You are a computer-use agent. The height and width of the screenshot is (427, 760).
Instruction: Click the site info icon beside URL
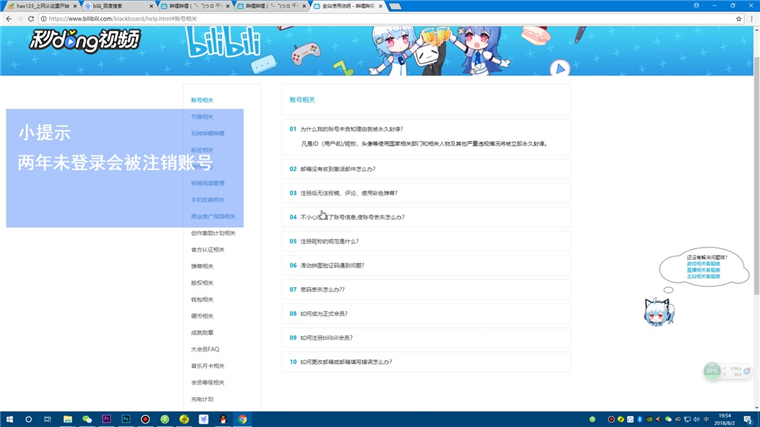coord(44,18)
